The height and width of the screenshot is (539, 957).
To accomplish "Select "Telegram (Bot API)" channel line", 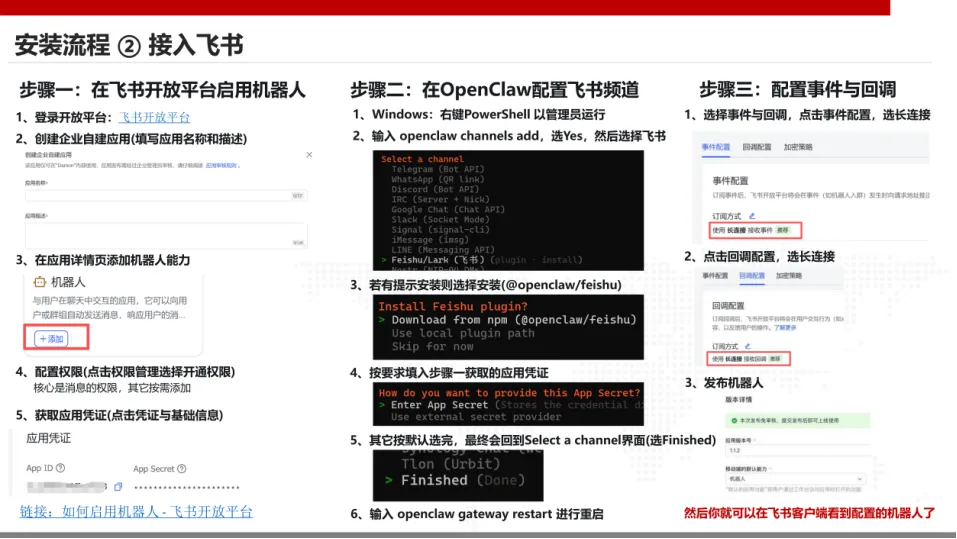I will pos(438,169).
